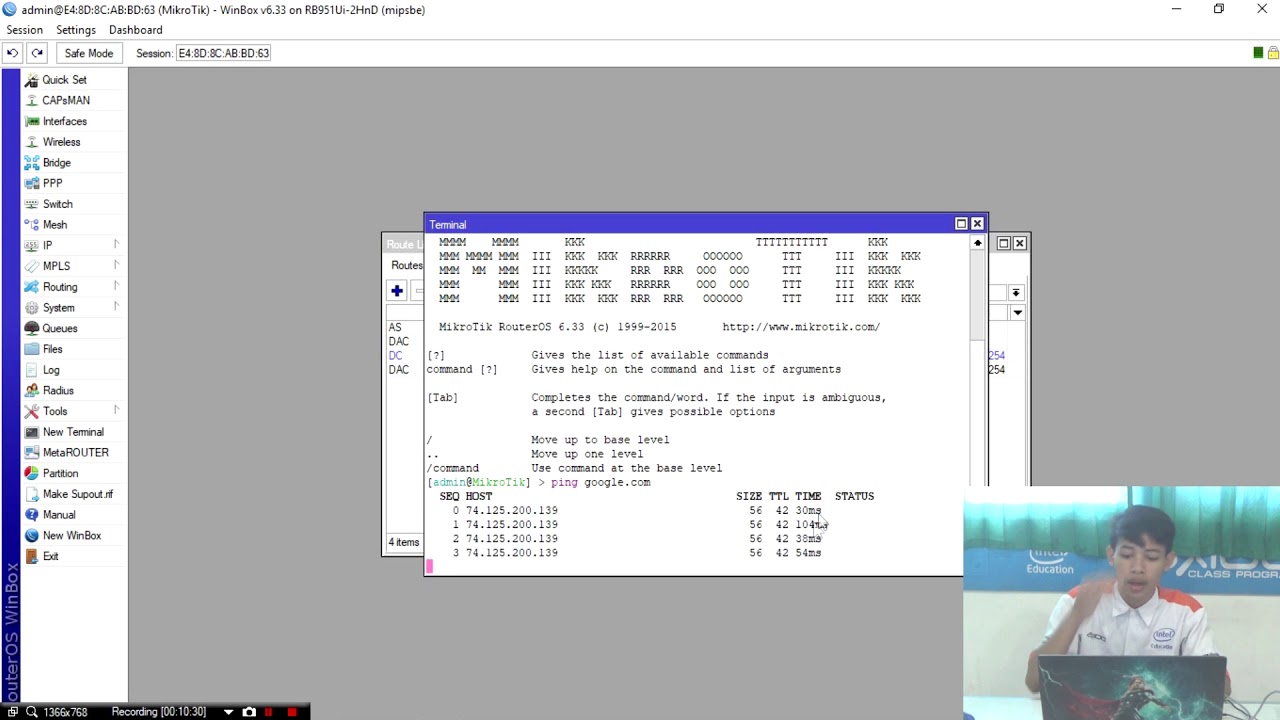This screenshot has height=720, width=1280.
Task: Maximize the Terminal window
Action: point(961,224)
